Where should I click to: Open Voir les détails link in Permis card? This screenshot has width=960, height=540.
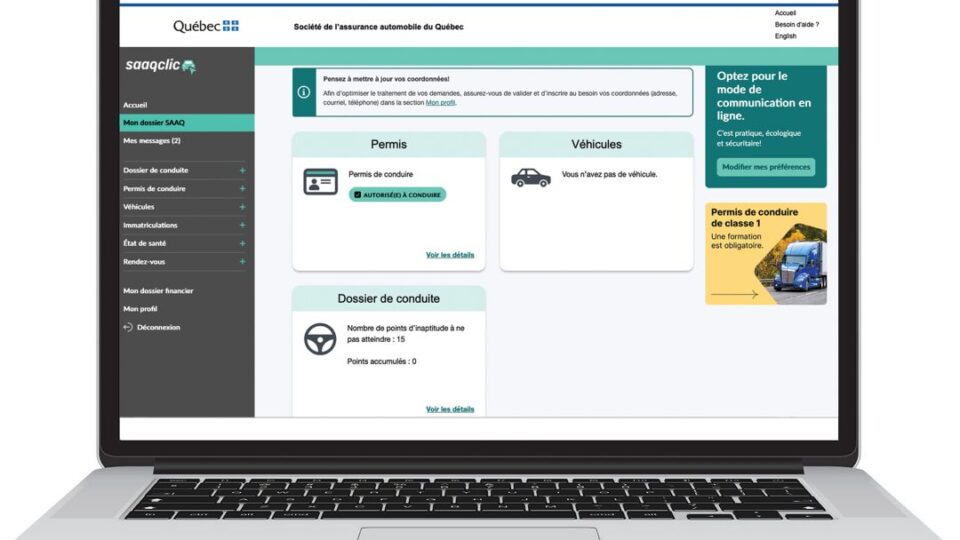(x=450, y=255)
